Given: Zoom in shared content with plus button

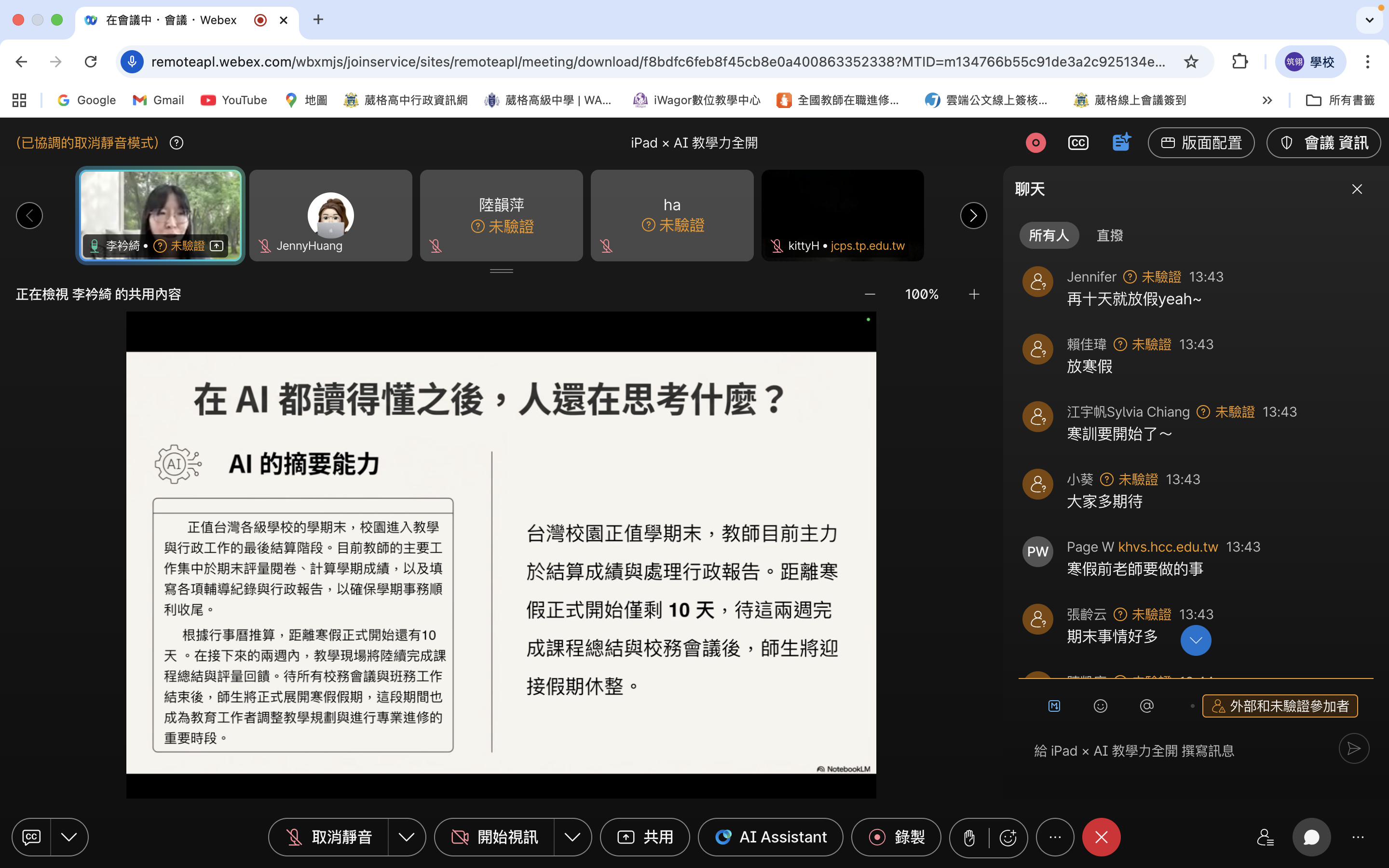Looking at the screenshot, I should click(974, 295).
